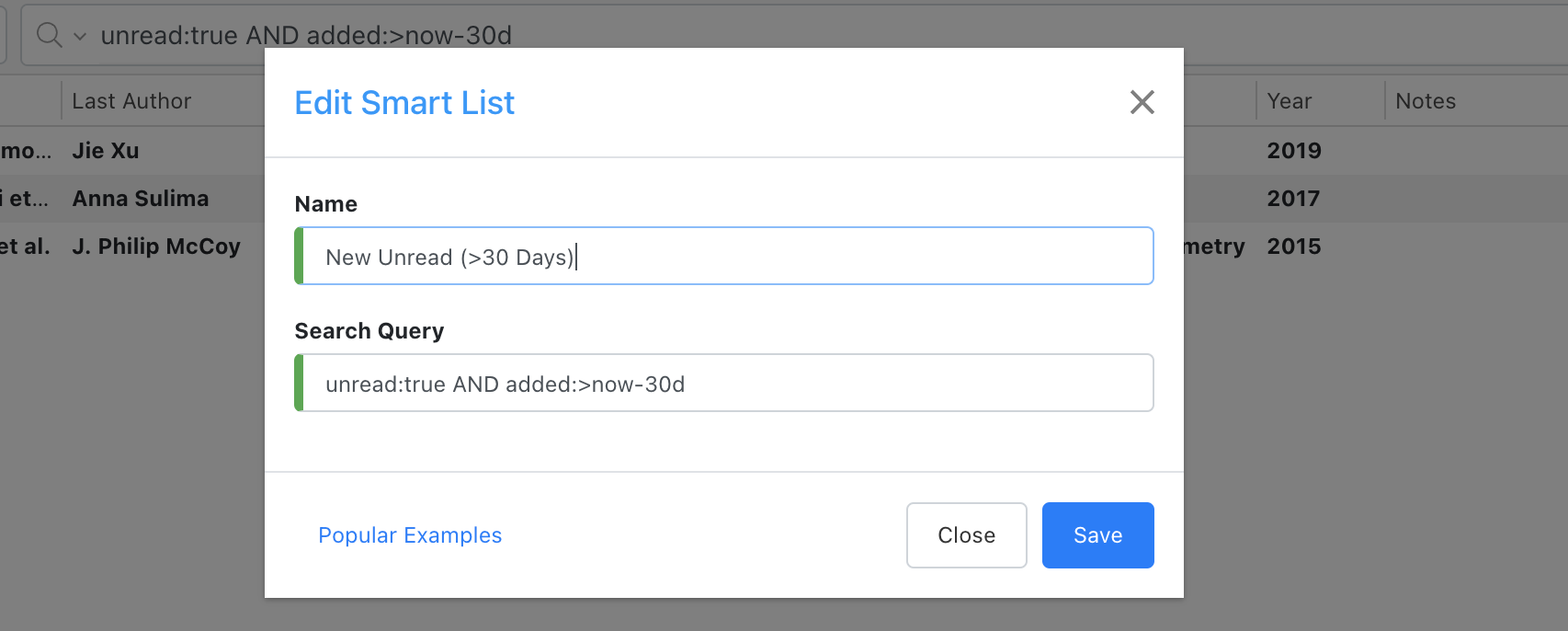Screen dimensions: 1568x631
Task: Close the dialog with the Close button
Action: pos(966,534)
